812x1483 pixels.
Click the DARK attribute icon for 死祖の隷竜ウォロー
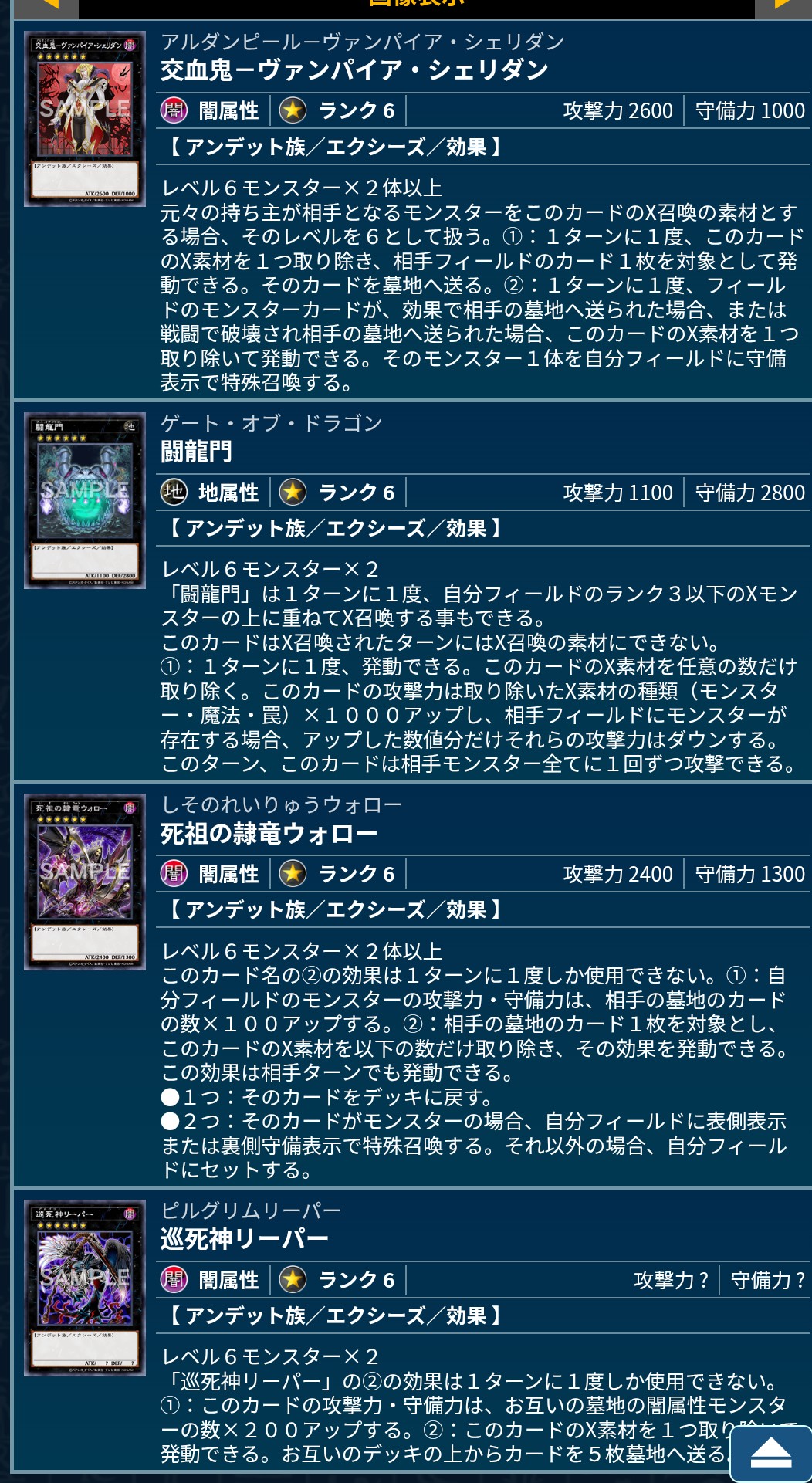(x=174, y=873)
